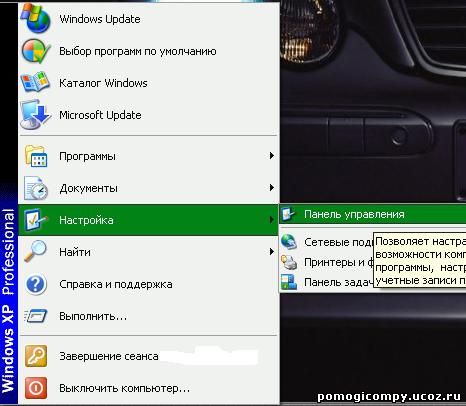Open Сетевые подключения submenu entry
Viewport: 466px width, 406px height.
point(327,242)
